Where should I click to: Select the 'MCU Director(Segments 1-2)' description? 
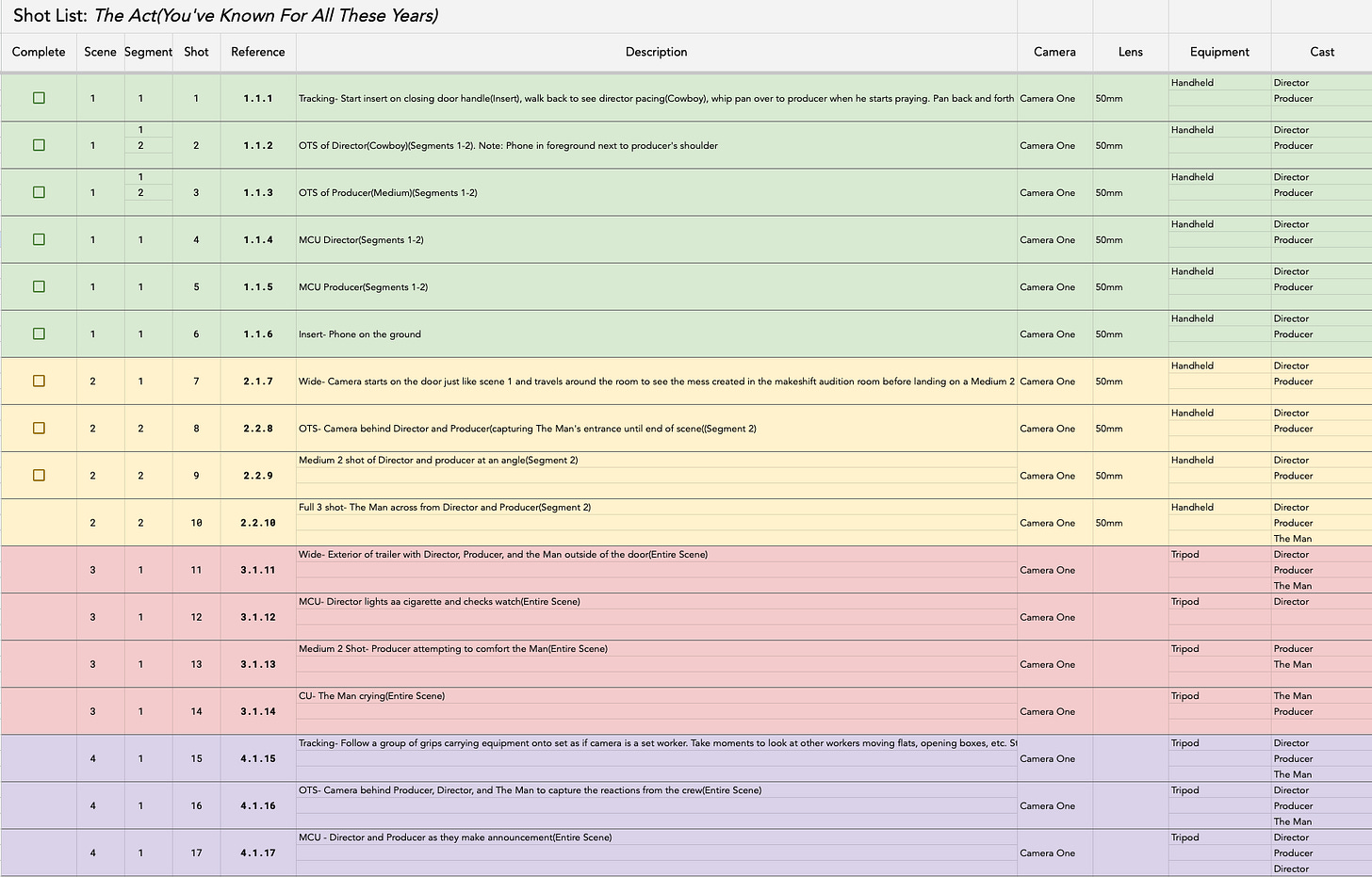[x=657, y=239]
